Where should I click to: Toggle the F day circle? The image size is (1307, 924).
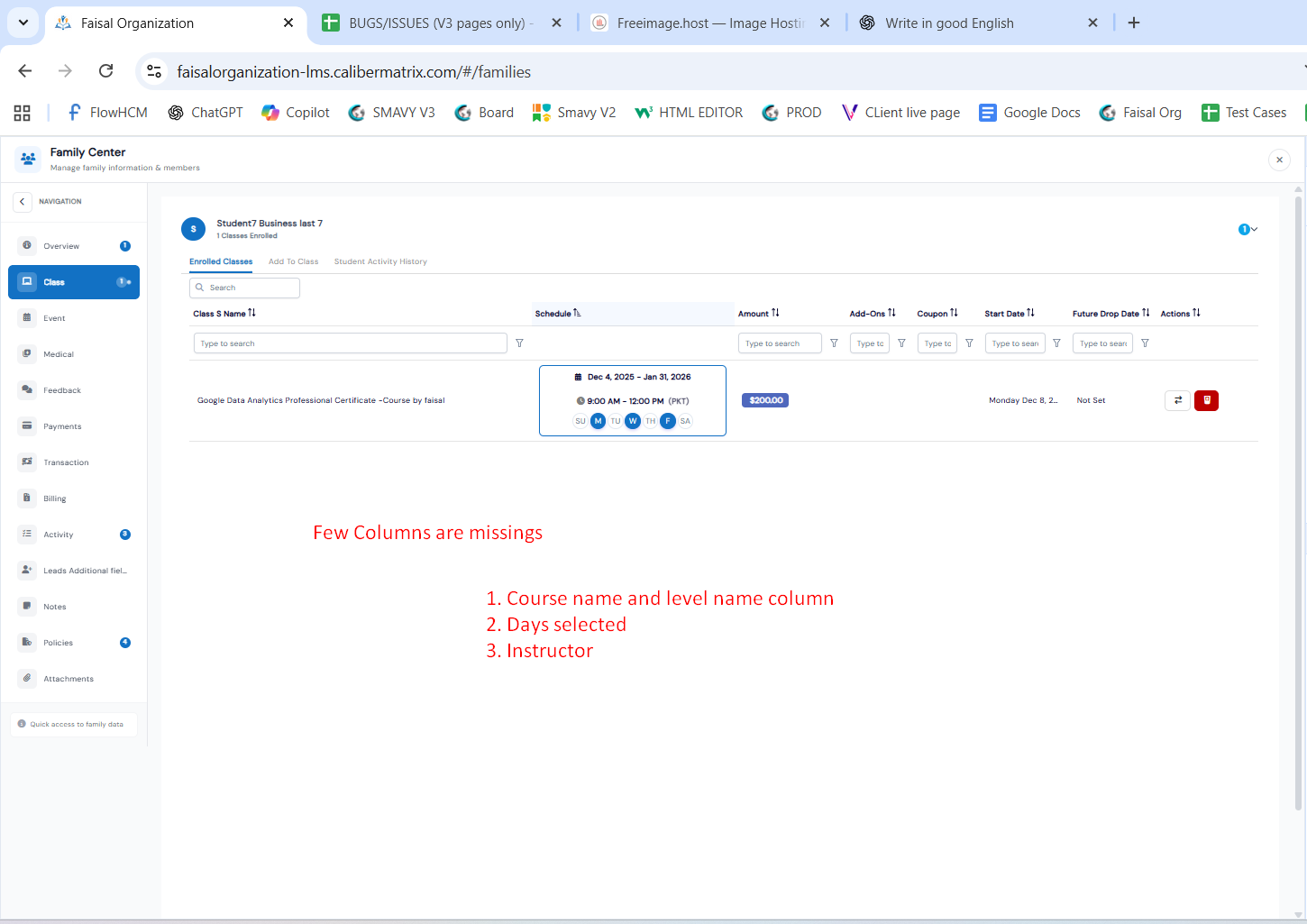[x=668, y=421]
